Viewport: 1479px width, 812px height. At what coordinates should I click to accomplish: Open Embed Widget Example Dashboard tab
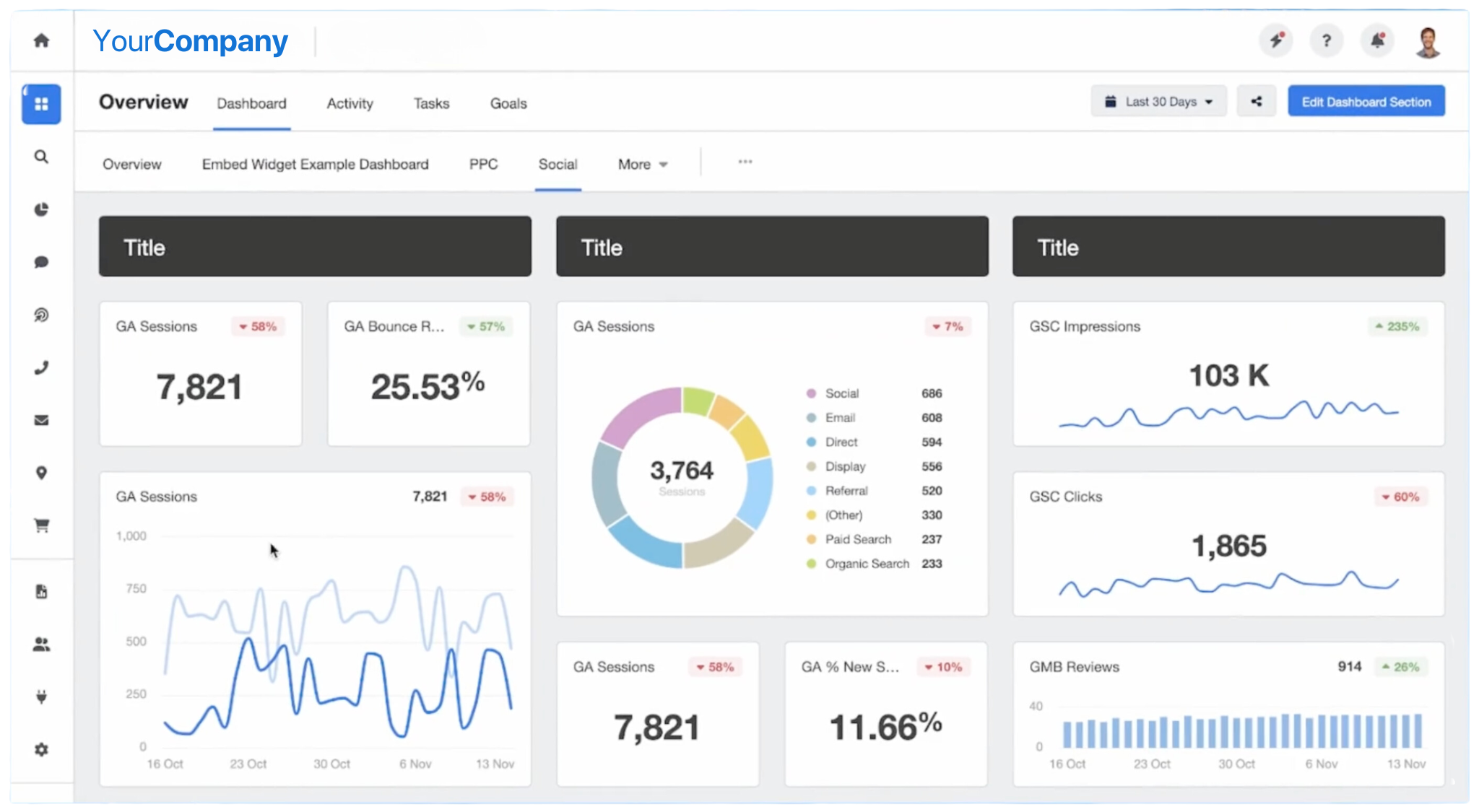tap(315, 165)
